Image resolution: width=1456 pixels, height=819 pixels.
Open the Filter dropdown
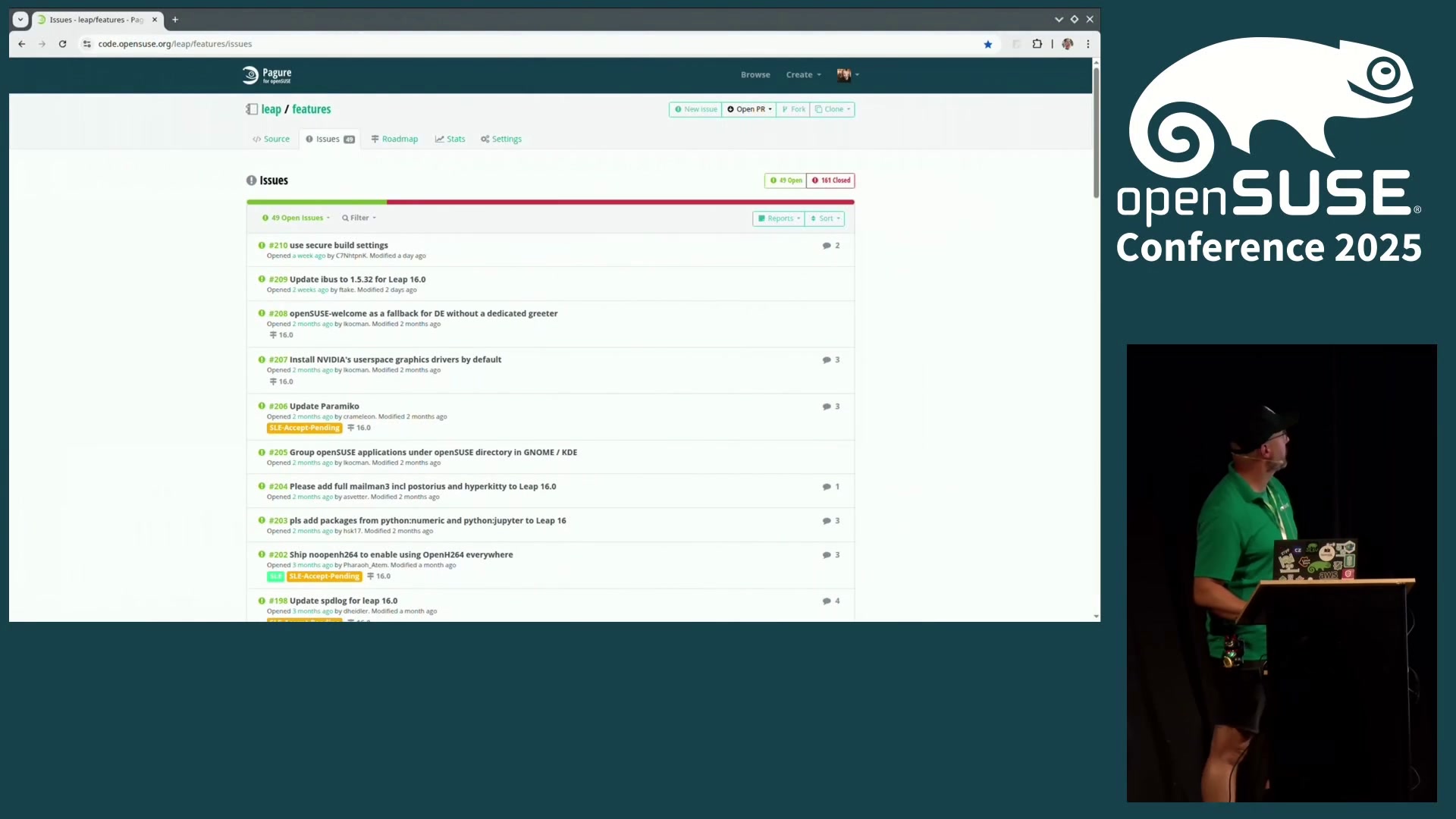point(359,218)
